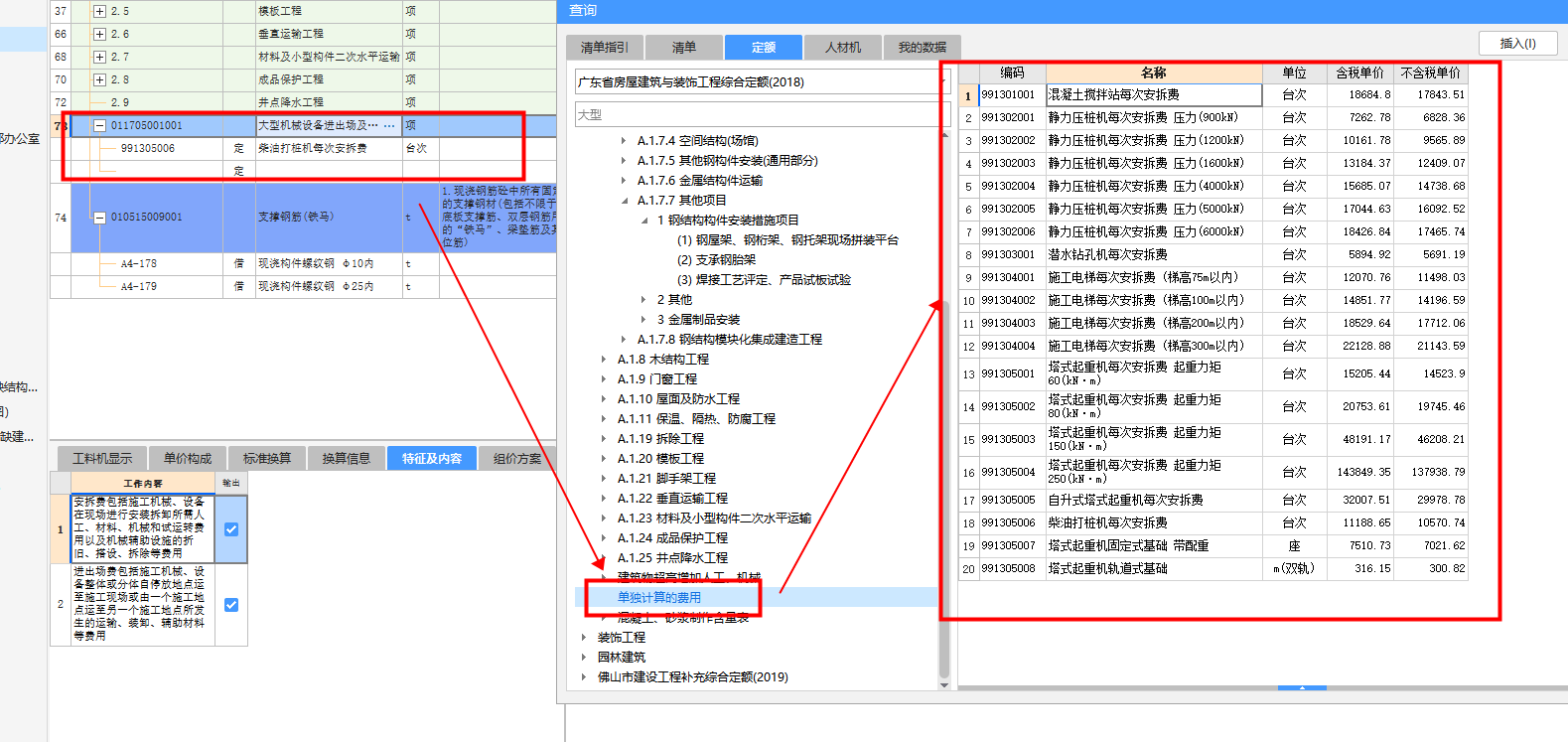Image resolution: width=1568 pixels, height=742 pixels.
Task: Open the 清单 tab in the query dialog
Action: tap(684, 47)
